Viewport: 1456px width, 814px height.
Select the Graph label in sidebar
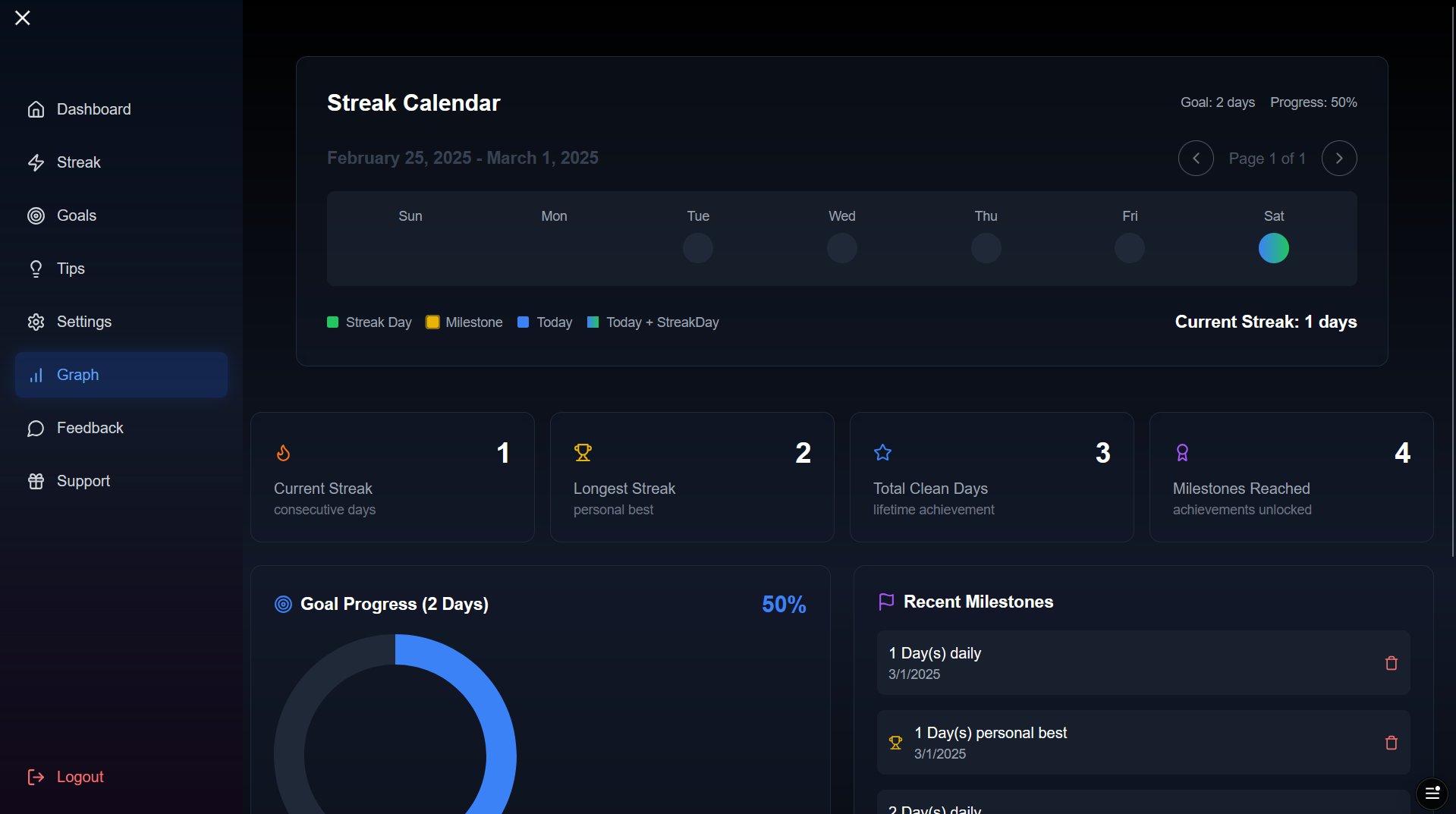point(78,375)
